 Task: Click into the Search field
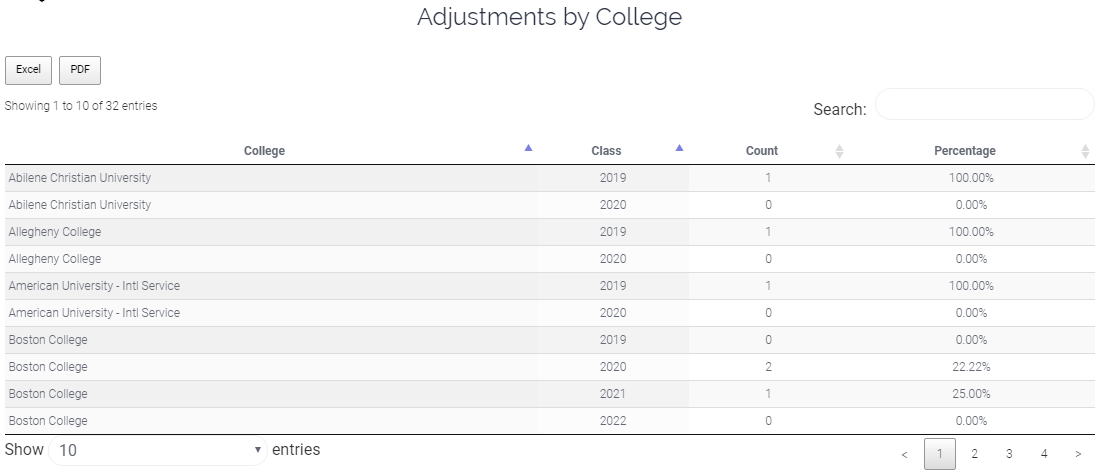pos(984,104)
